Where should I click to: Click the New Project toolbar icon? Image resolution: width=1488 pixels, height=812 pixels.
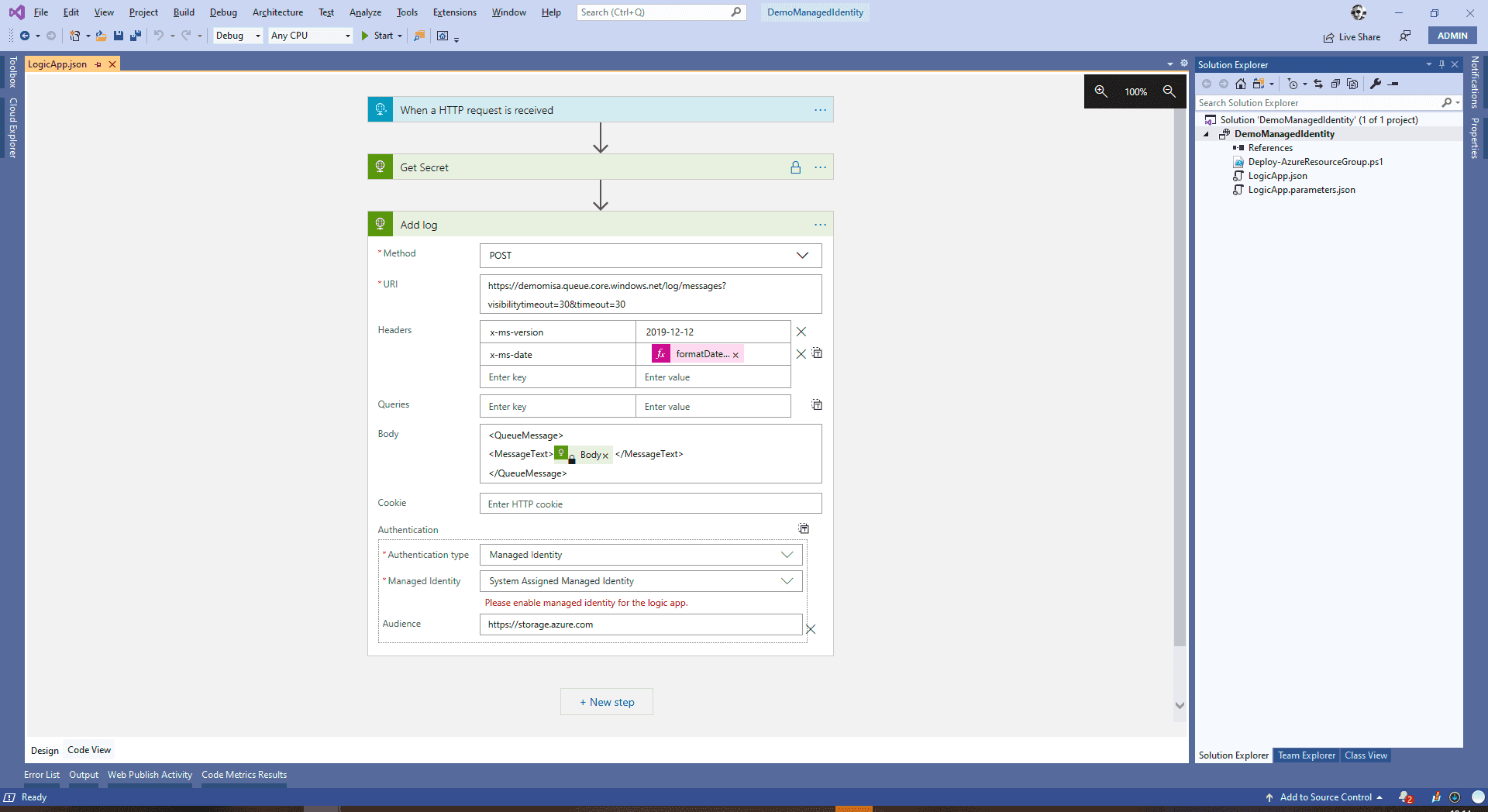74,36
